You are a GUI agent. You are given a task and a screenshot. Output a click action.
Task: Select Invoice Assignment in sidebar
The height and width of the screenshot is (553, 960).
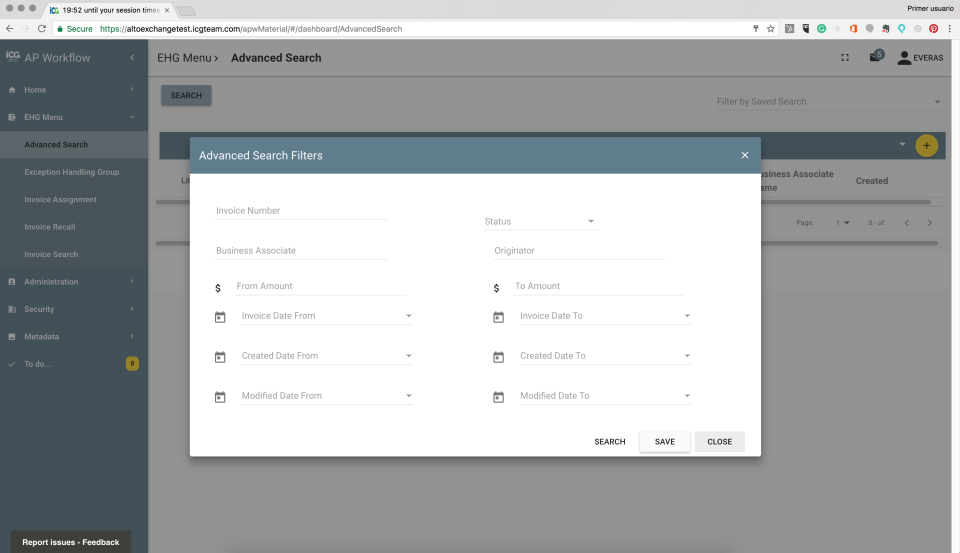coord(61,200)
